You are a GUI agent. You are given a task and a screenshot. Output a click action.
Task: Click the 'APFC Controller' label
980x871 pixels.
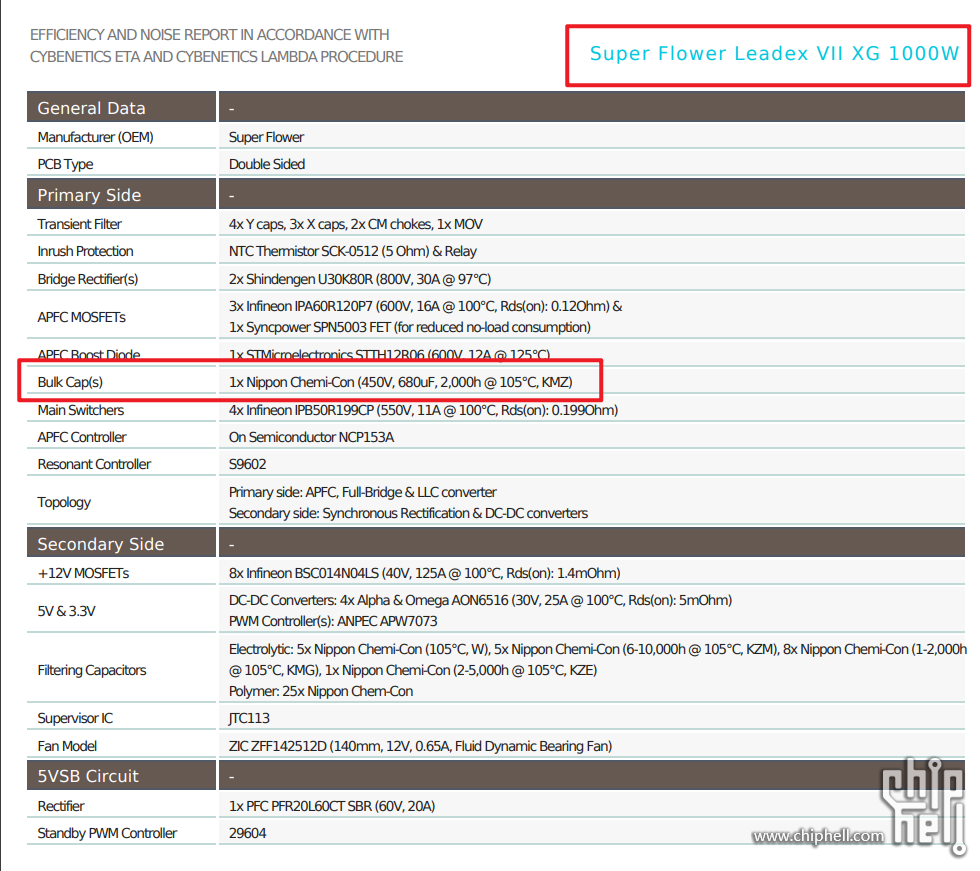click(x=82, y=437)
